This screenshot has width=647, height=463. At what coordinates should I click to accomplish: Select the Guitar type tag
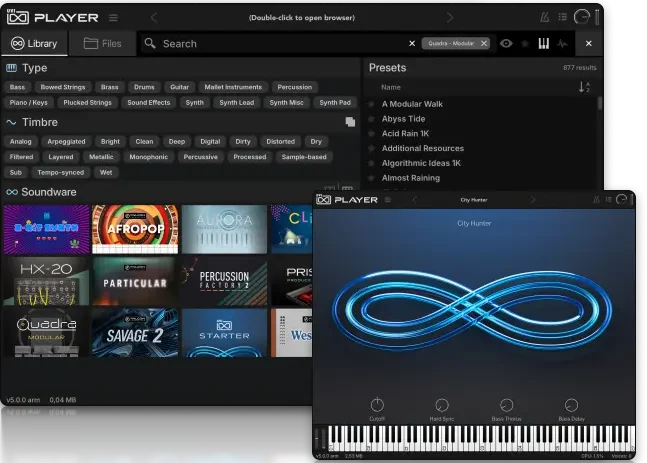click(x=179, y=87)
